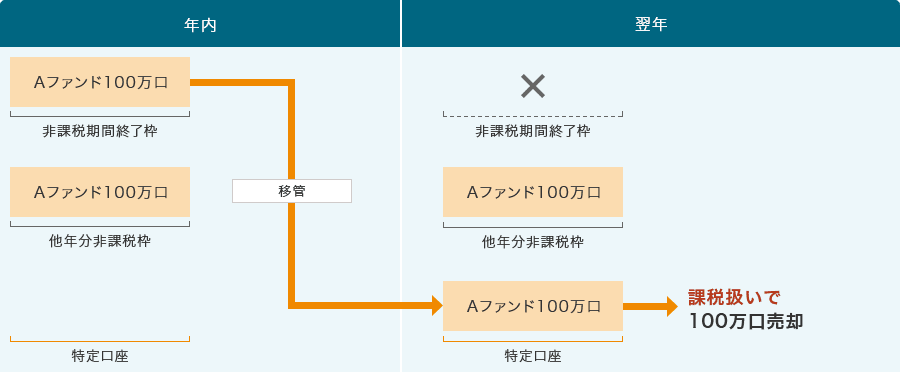The image size is (900, 372).
Task: Click the red 課税扱いで text
Action: tap(735, 297)
